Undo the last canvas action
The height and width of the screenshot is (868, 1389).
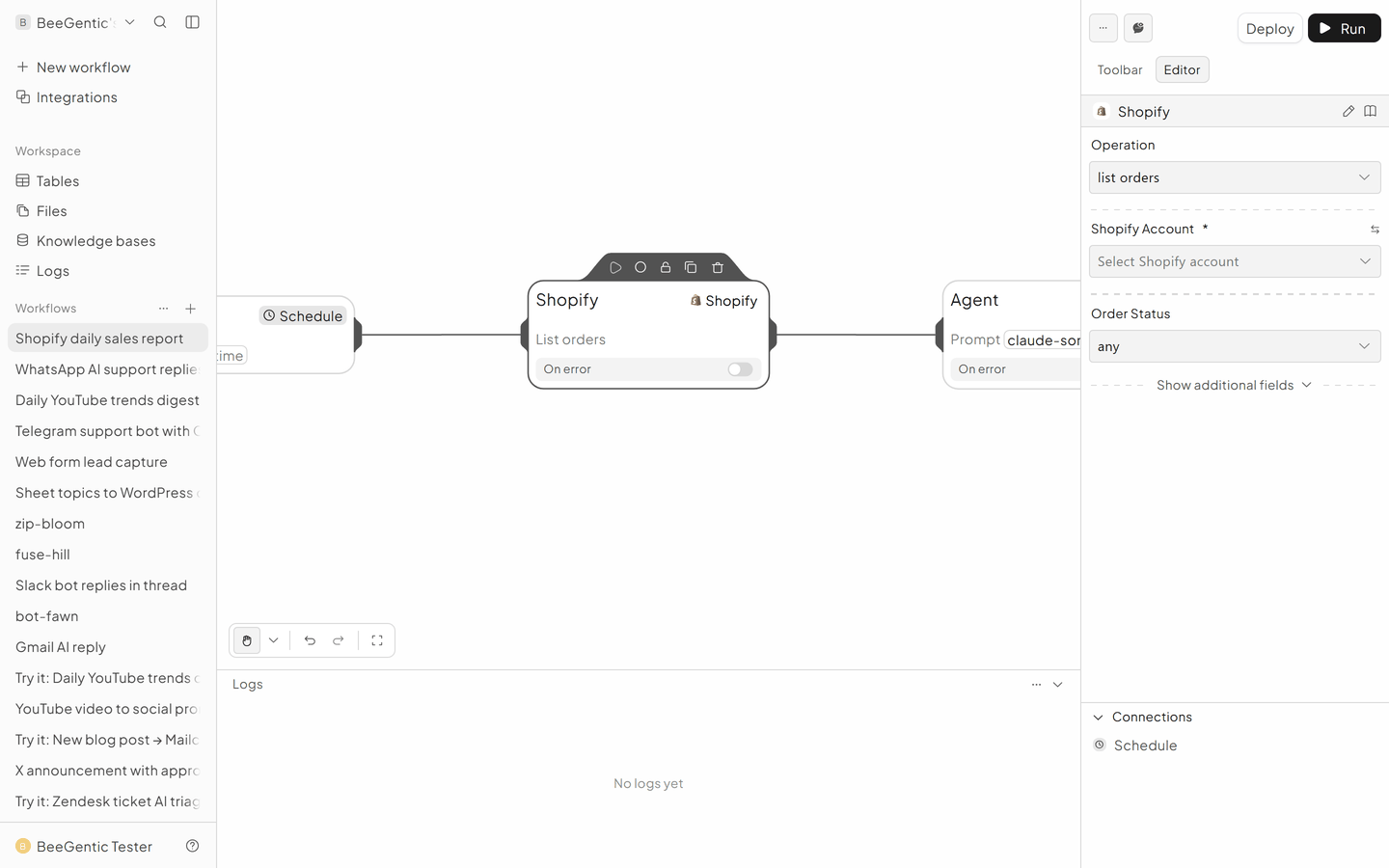[x=310, y=640]
